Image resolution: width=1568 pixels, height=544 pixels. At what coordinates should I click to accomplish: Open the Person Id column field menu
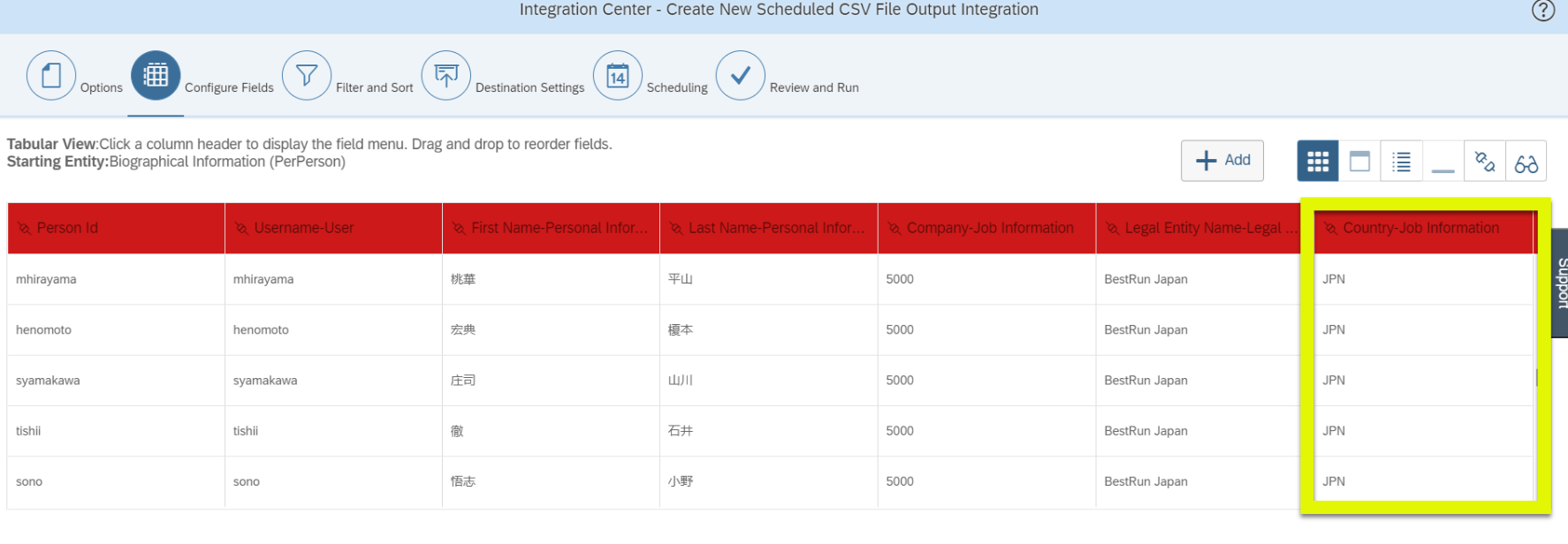[x=116, y=228]
